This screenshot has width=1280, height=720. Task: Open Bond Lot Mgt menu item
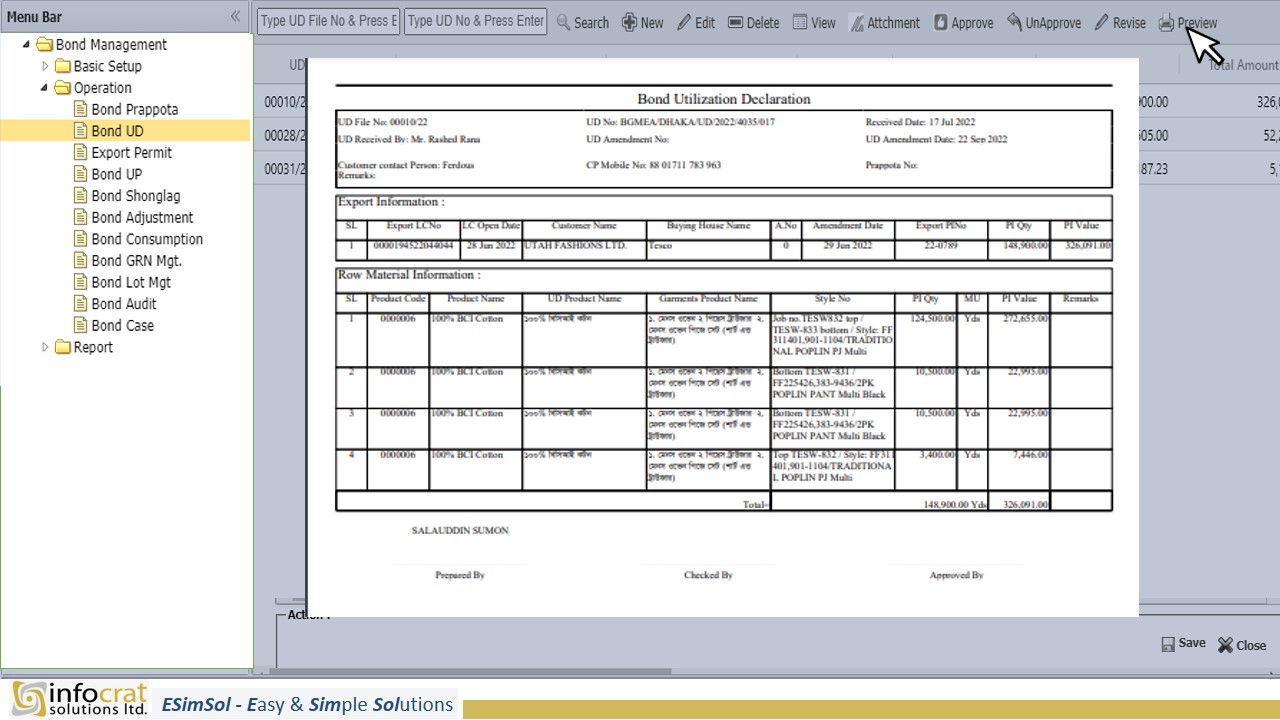point(131,282)
